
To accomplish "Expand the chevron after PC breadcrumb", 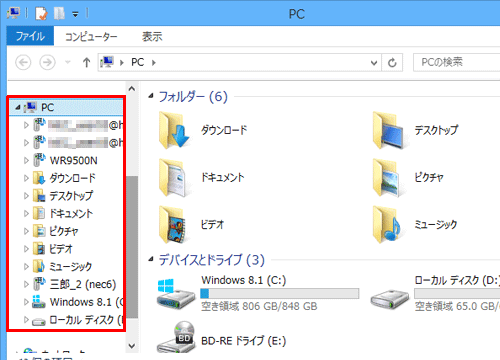I will [x=154, y=63].
